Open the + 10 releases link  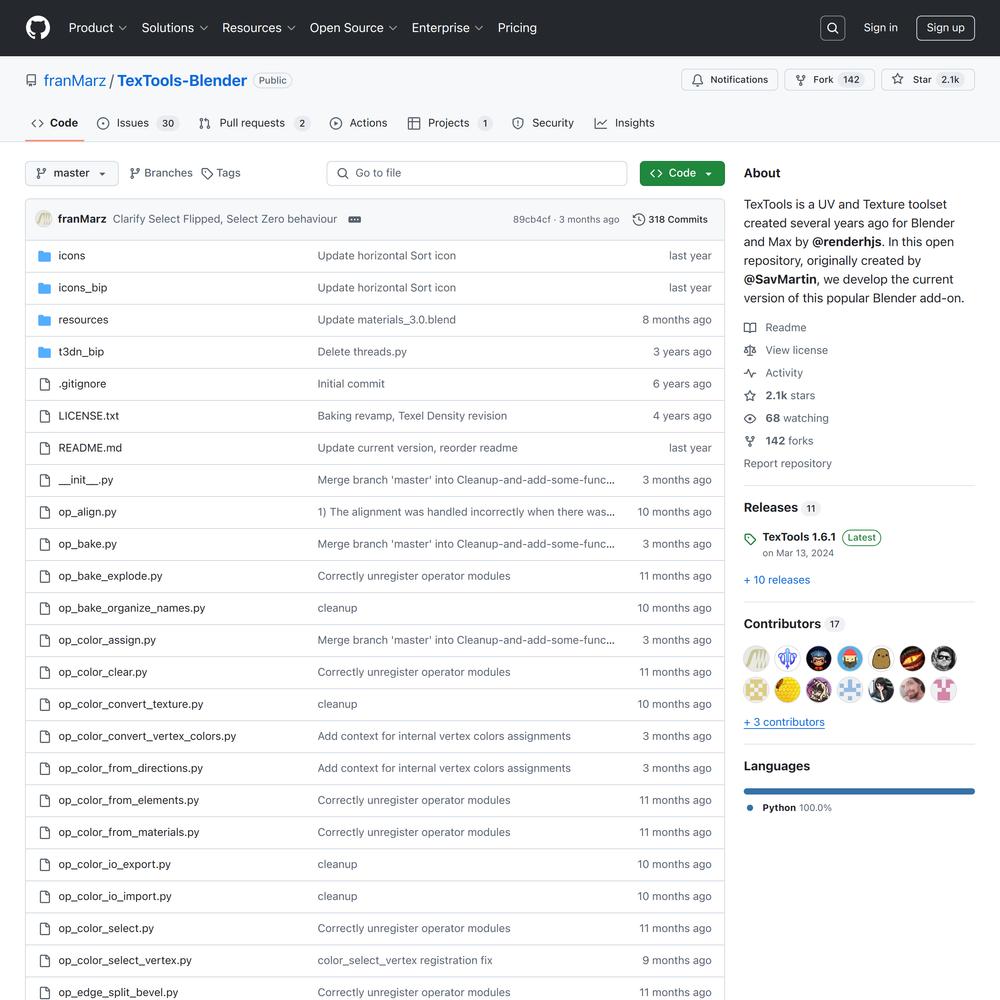[777, 580]
